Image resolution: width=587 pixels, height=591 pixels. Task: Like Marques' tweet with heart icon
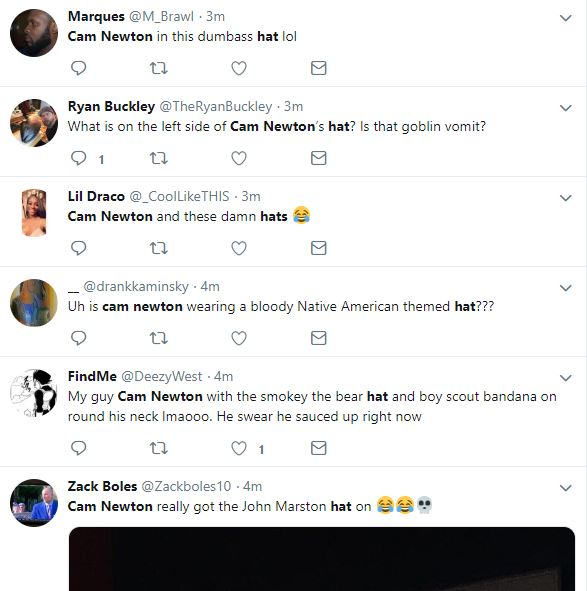239,68
